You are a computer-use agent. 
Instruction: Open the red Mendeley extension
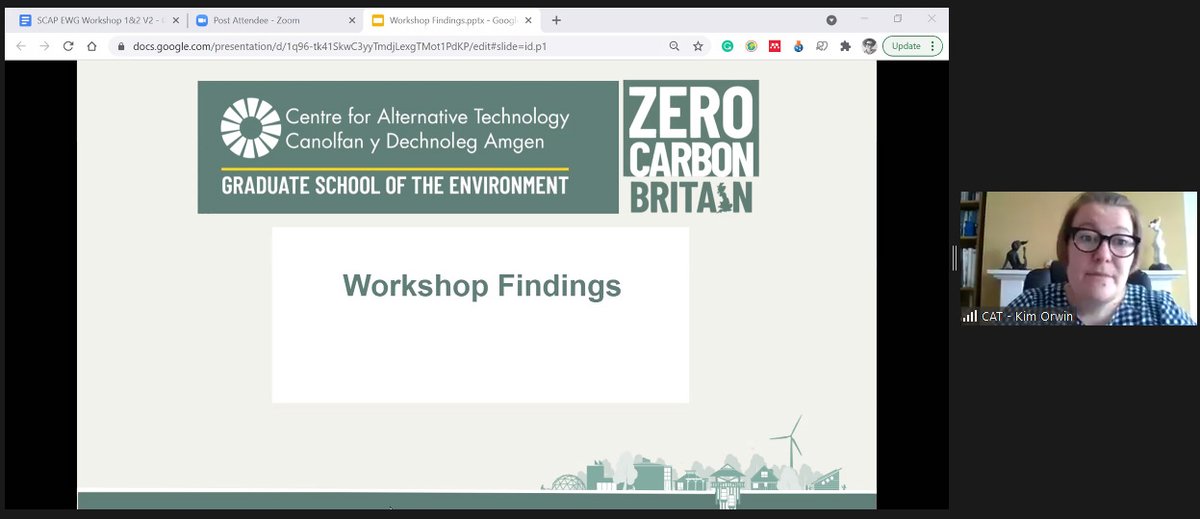(x=775, y=46)
